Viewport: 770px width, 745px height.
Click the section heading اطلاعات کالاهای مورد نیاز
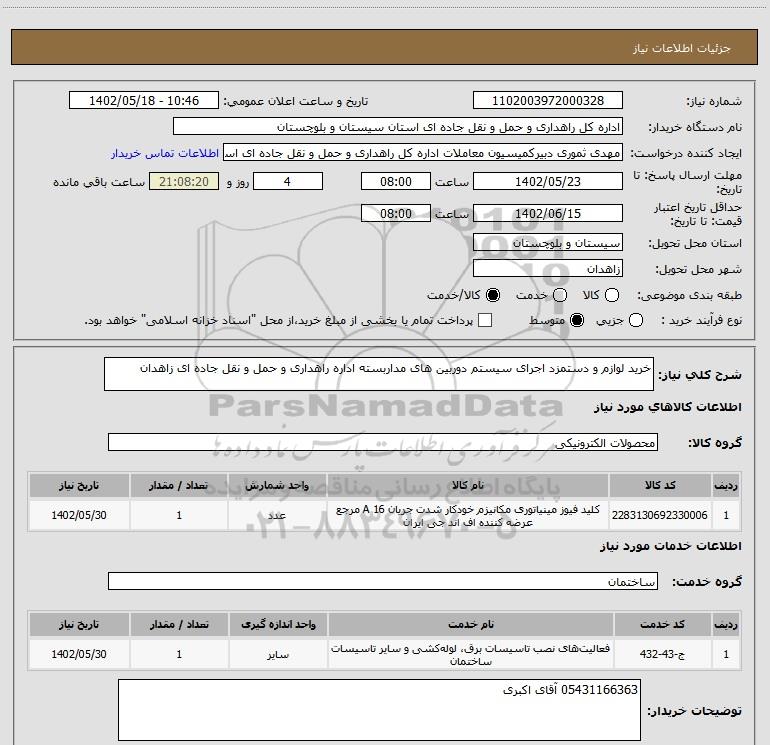pos(667,407)
